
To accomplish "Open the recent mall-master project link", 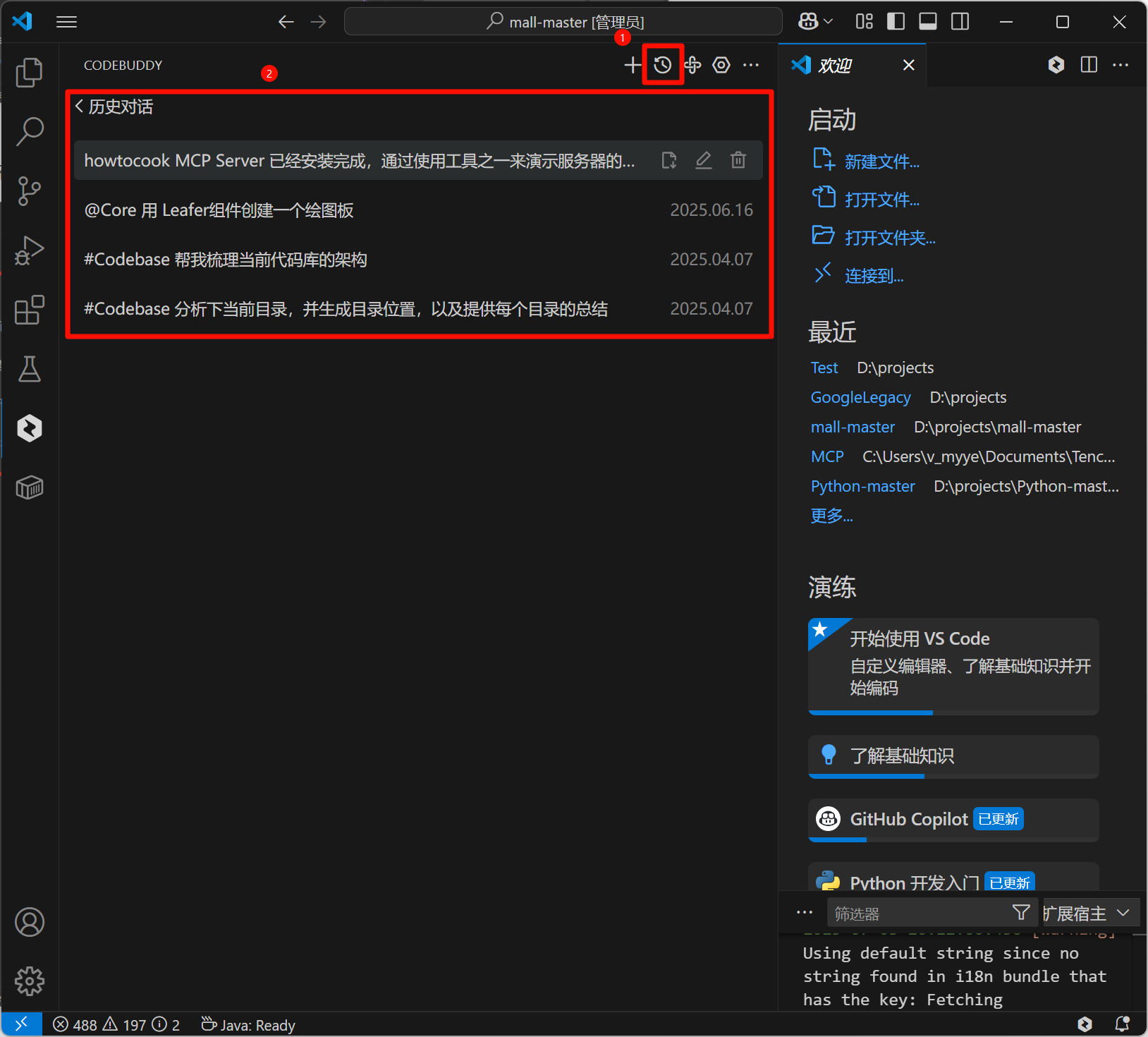I will 853,427.
